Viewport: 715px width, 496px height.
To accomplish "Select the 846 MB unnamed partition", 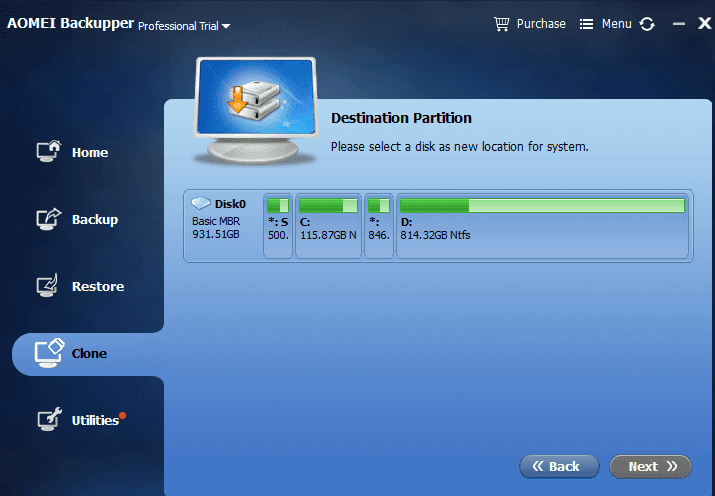I will point(379,226).
